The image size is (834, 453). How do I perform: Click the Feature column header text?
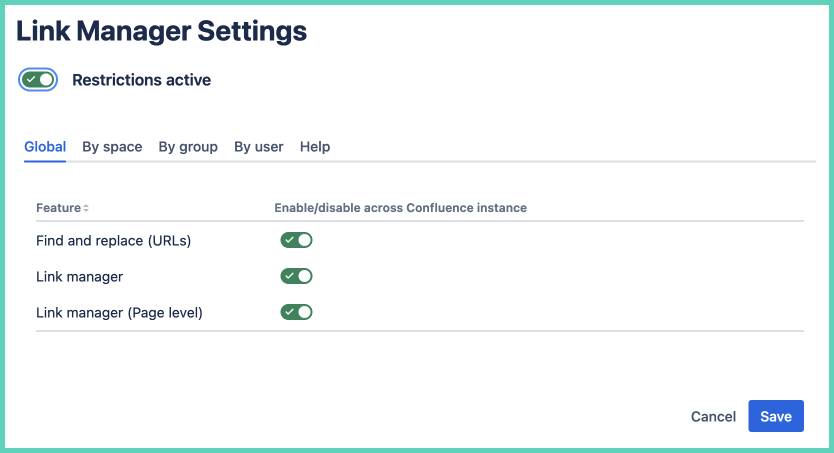point(58,208)
